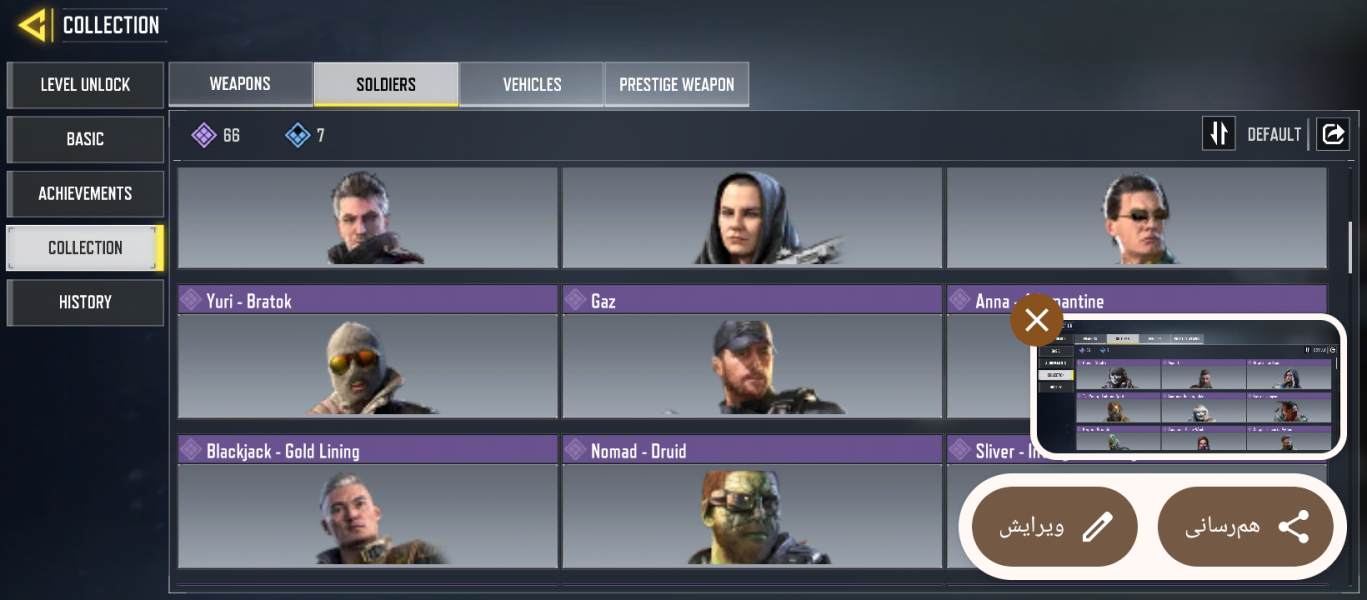Click the pencil edit button

[x=1055, y=527]
